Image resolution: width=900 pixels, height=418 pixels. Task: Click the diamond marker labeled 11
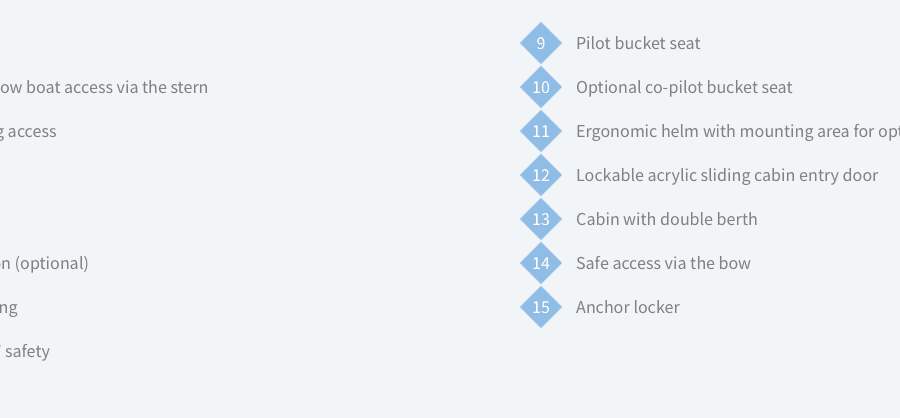pyautogui.click(x=541, y=131)
